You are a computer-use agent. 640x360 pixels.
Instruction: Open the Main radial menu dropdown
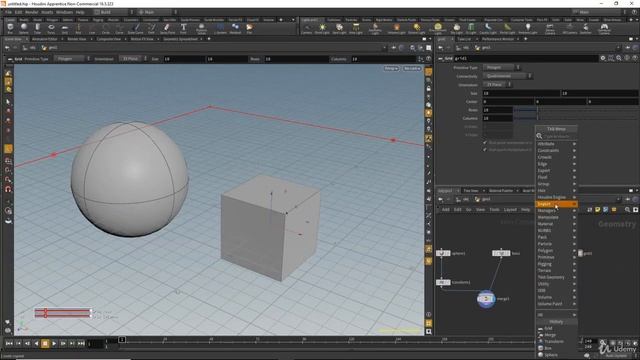[157, 12]
